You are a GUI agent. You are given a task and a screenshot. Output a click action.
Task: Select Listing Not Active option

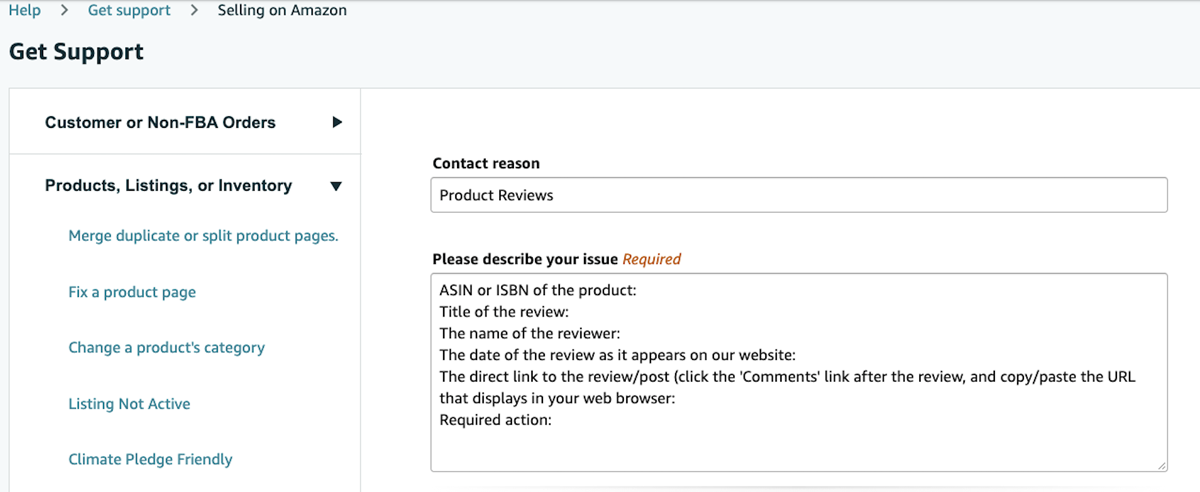pos(129,404)
